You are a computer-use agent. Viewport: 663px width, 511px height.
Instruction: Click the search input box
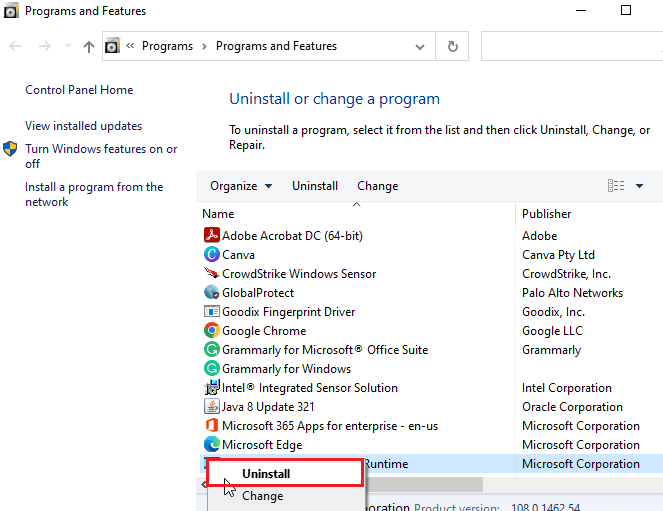click(x=572, y=46)
